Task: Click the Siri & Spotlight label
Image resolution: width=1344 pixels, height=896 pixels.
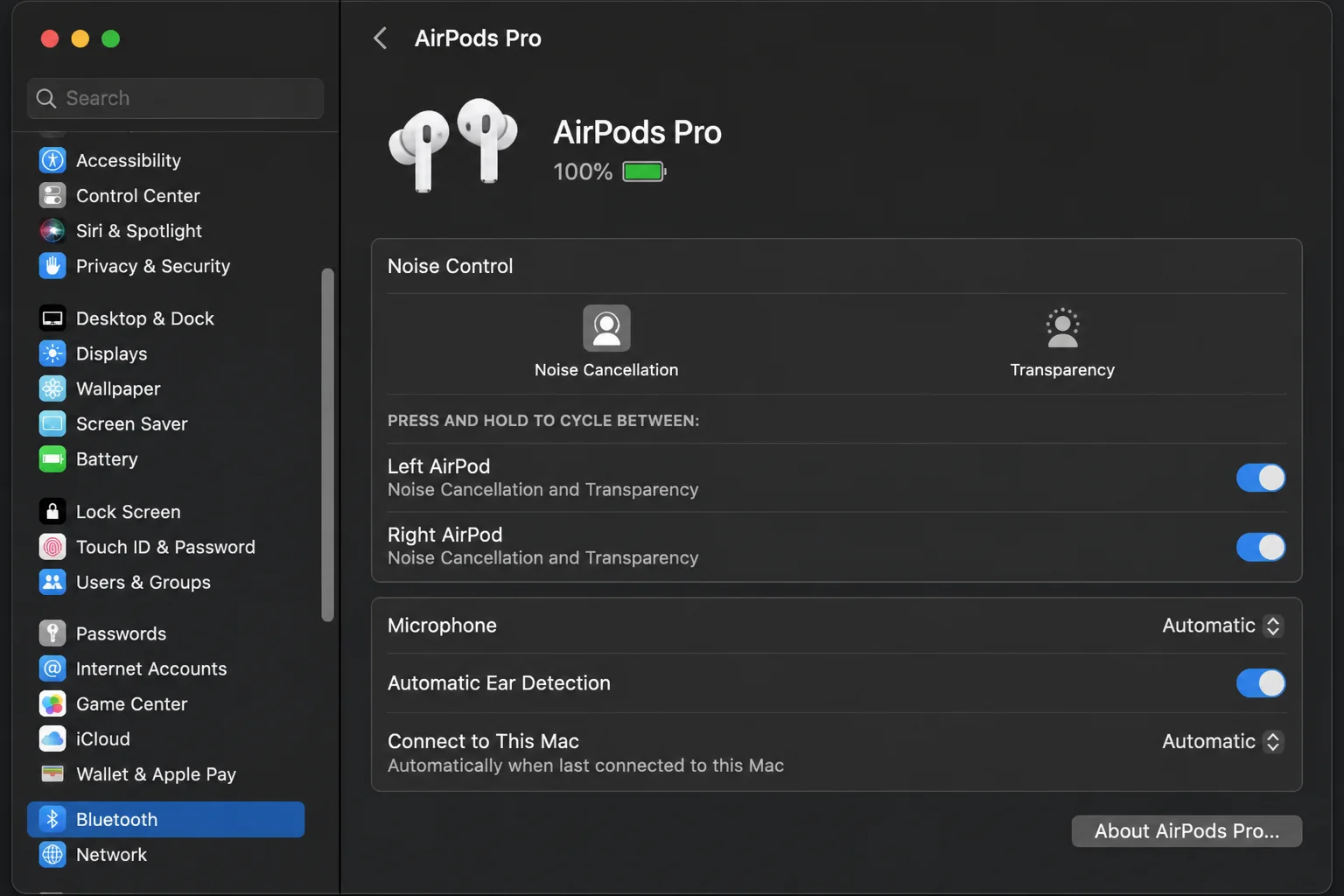Action: 139,231
